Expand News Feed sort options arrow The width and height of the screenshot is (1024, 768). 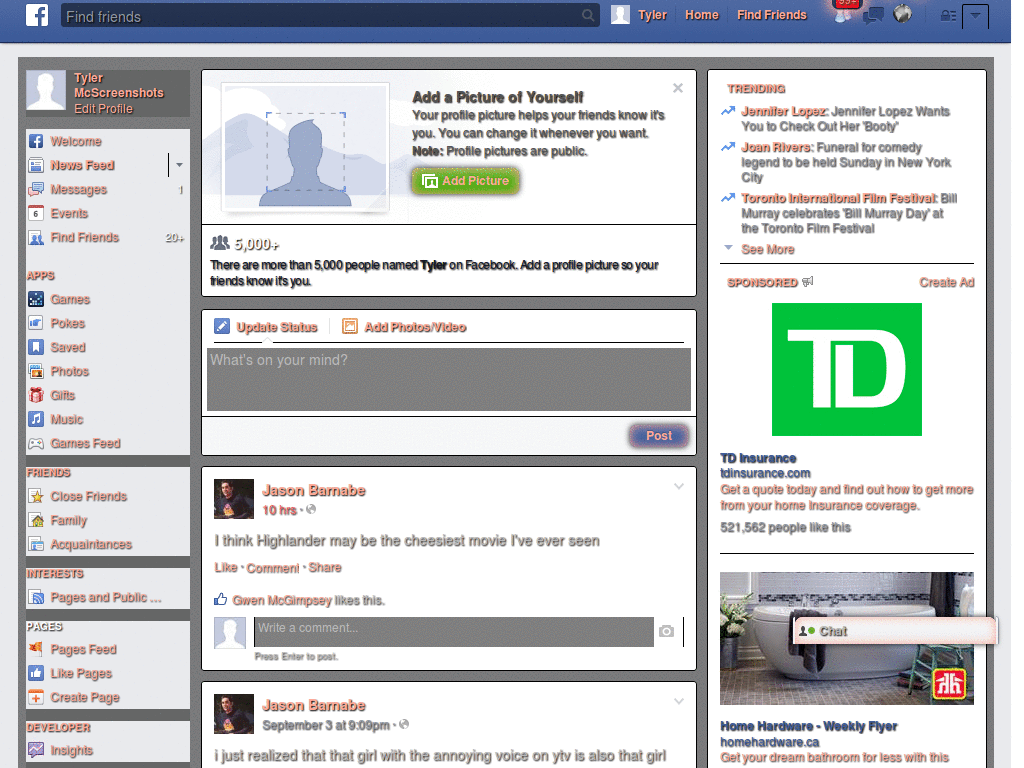[179, 165]
